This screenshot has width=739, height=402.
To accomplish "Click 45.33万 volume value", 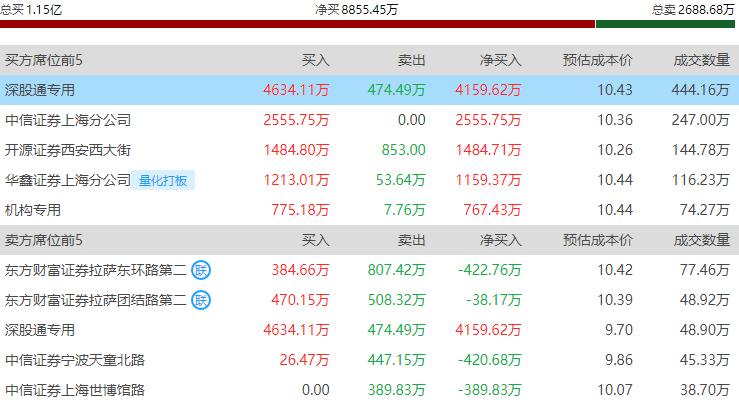I will coord(705,361).
